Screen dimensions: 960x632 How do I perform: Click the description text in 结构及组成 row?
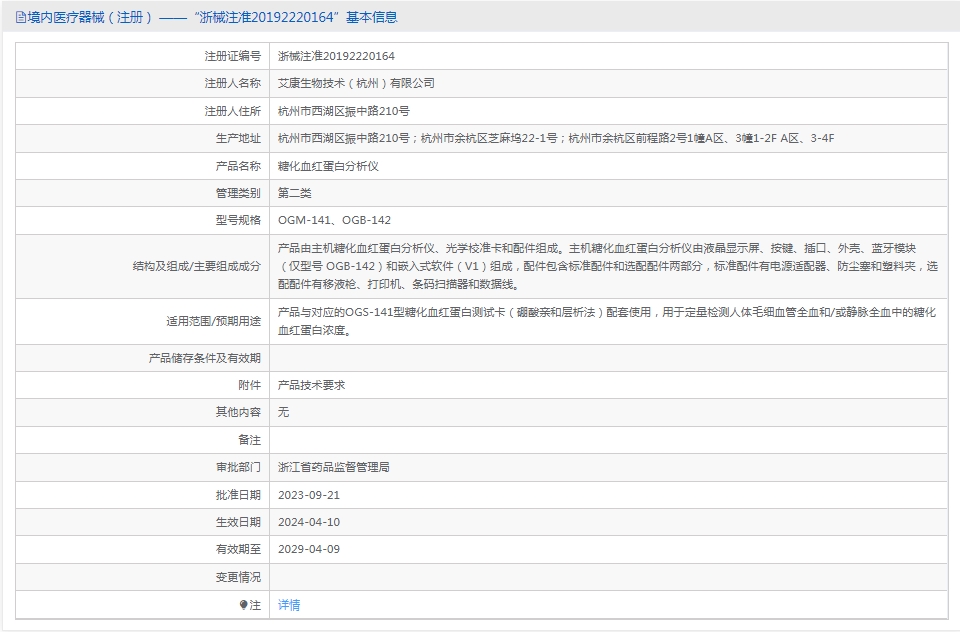[608, 266]
